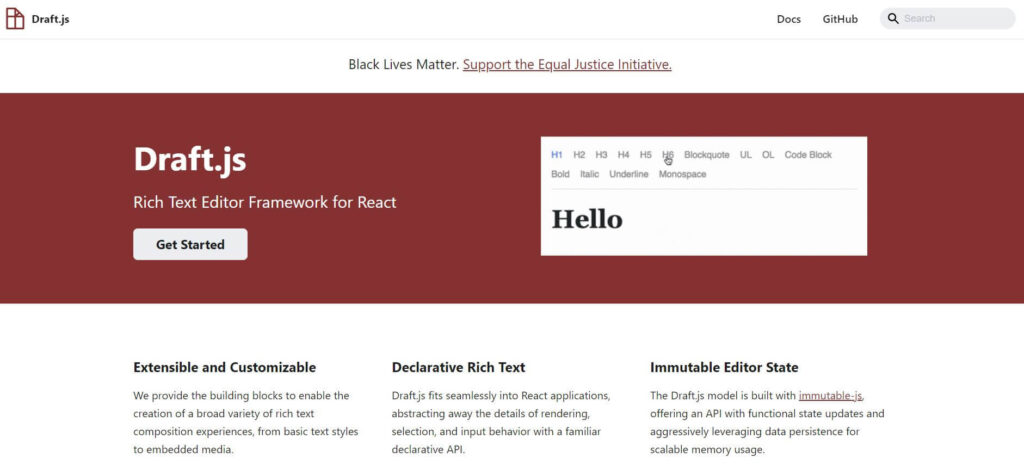Apply the H5 heading style
The width and height of the screenshot is (1024, 470).
(x=646, y=155)
